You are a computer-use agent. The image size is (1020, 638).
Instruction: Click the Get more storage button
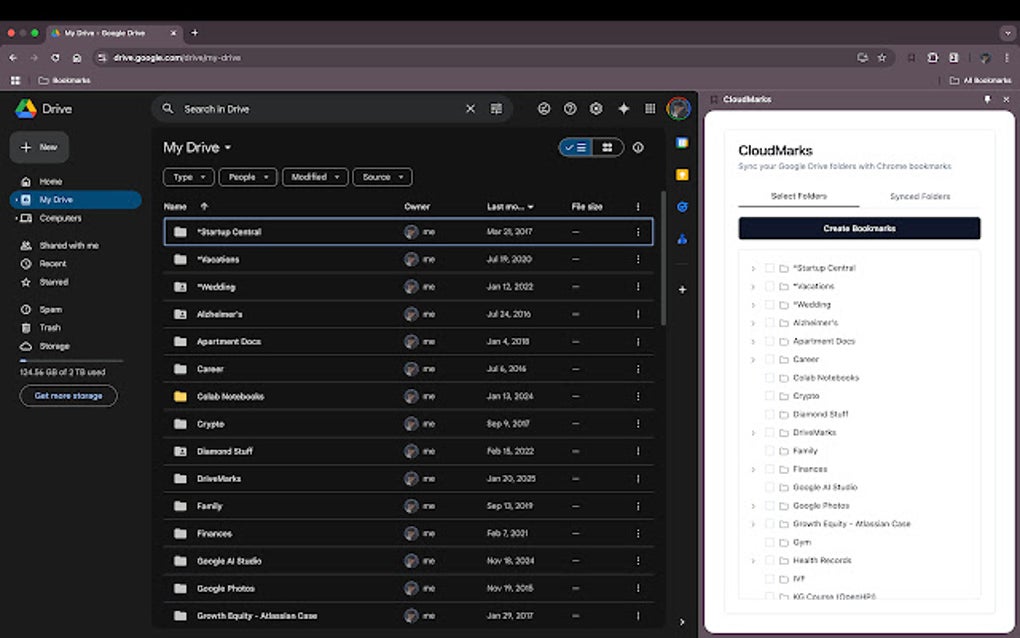coord(68,395)
